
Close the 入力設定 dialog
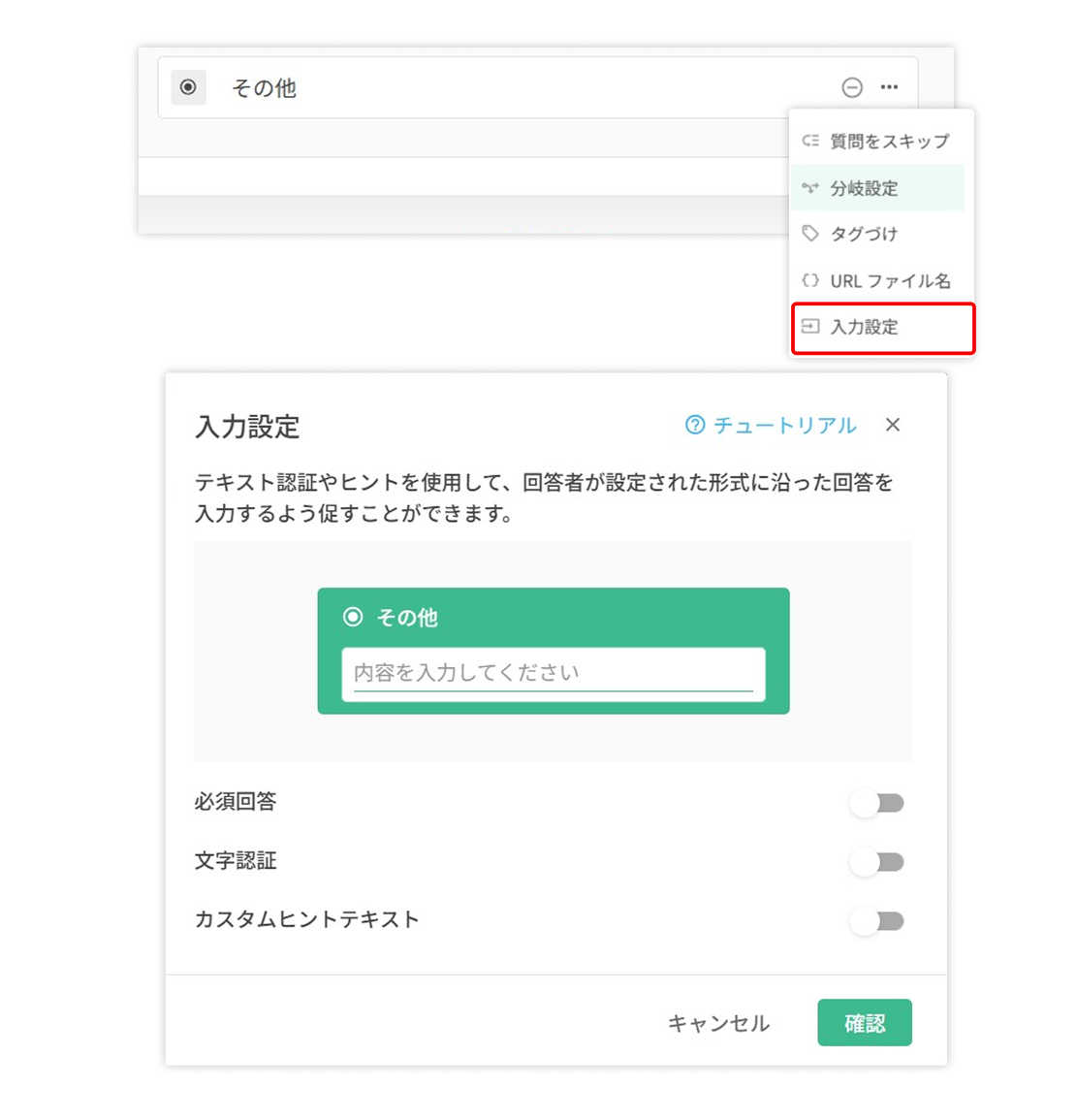(893, 425)
